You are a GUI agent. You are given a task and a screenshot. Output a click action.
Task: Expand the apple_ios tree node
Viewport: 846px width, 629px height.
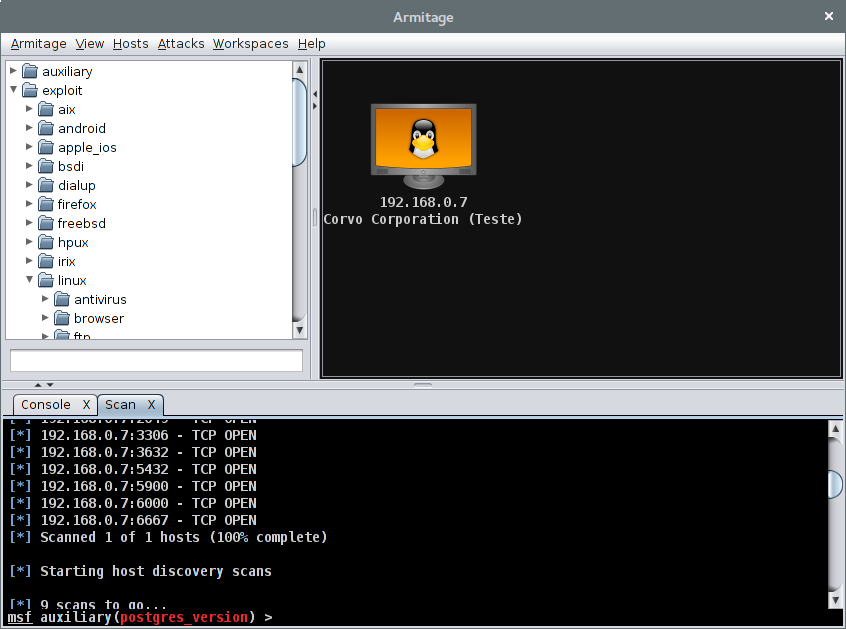coord(29,147)
